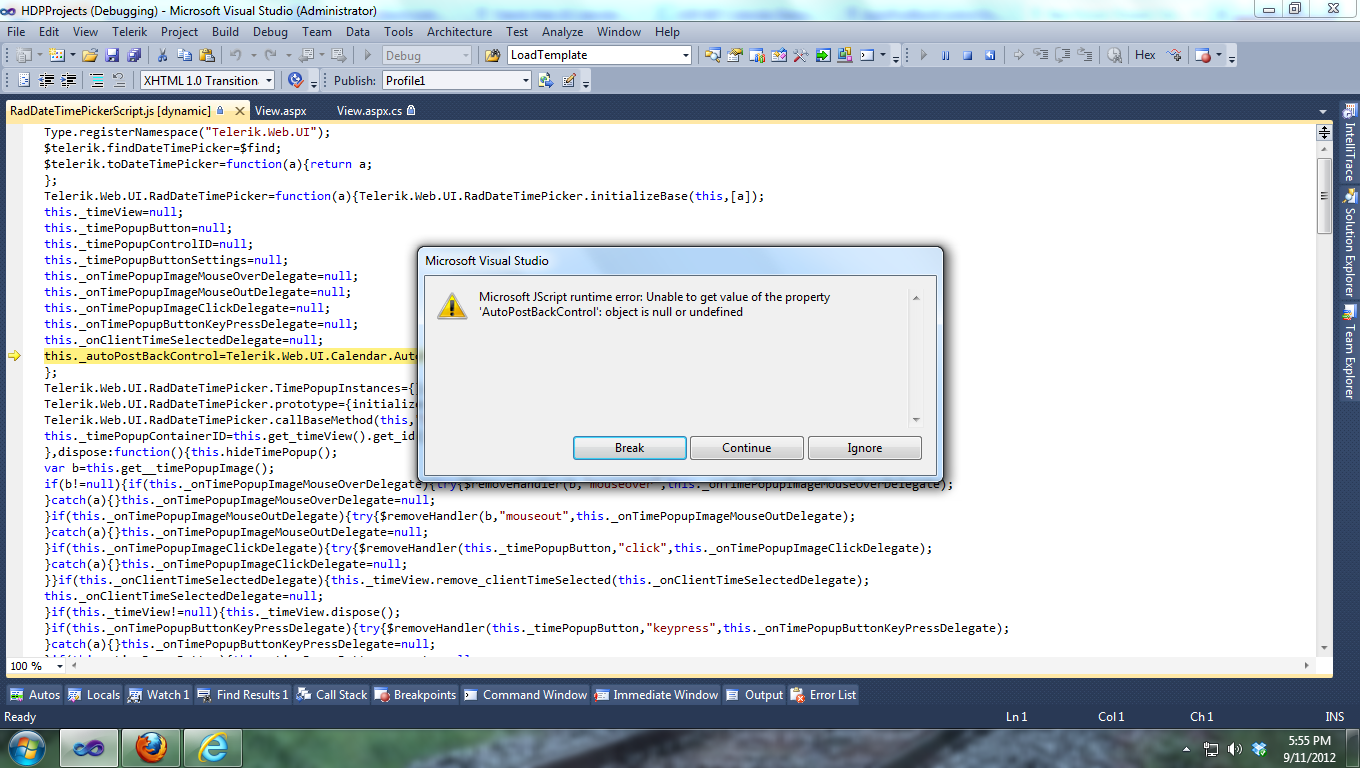Screen dimensions: 1360x768
Task: Click the Uncomment selected lines icon
Action: click(x=120, y=80)
